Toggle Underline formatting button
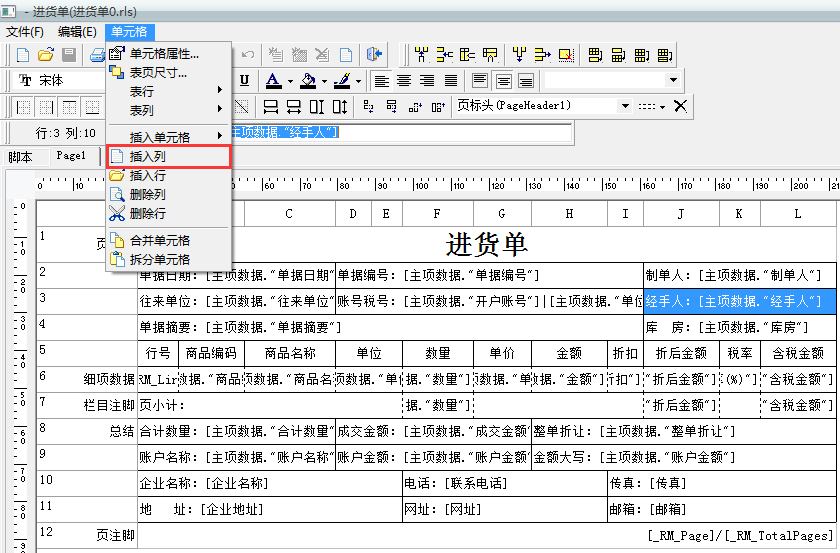Screen dimensions: 840x553 point(244,80)
